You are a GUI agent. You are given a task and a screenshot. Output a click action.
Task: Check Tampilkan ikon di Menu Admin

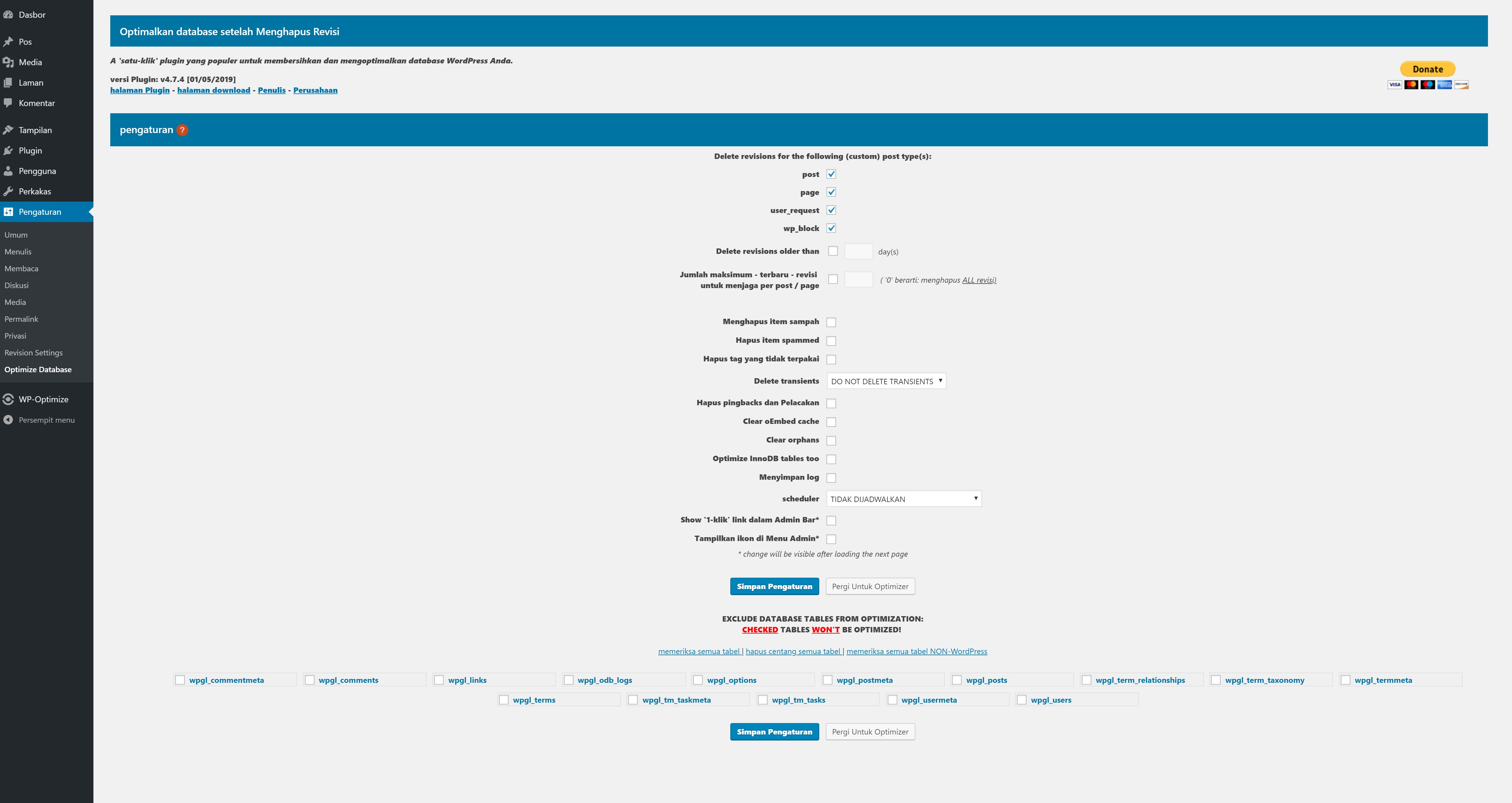(831, 539)
